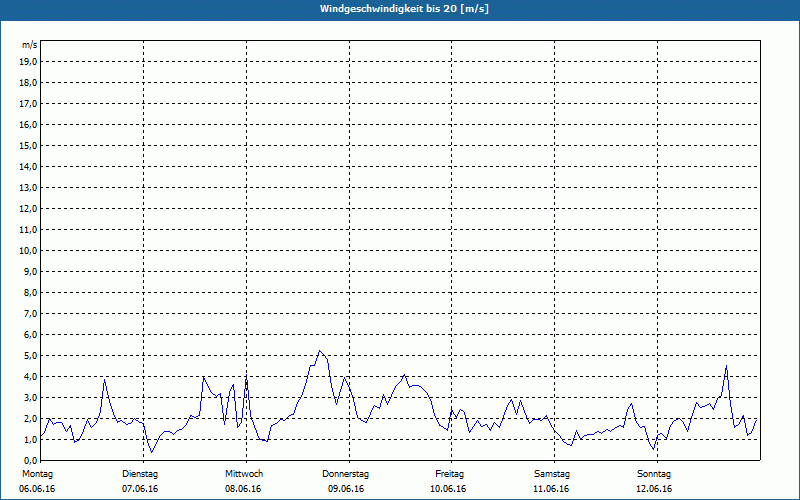Click the '15,0' axis label
The height and width of the screenshot is (500, 800).
(x=28, y=145)
